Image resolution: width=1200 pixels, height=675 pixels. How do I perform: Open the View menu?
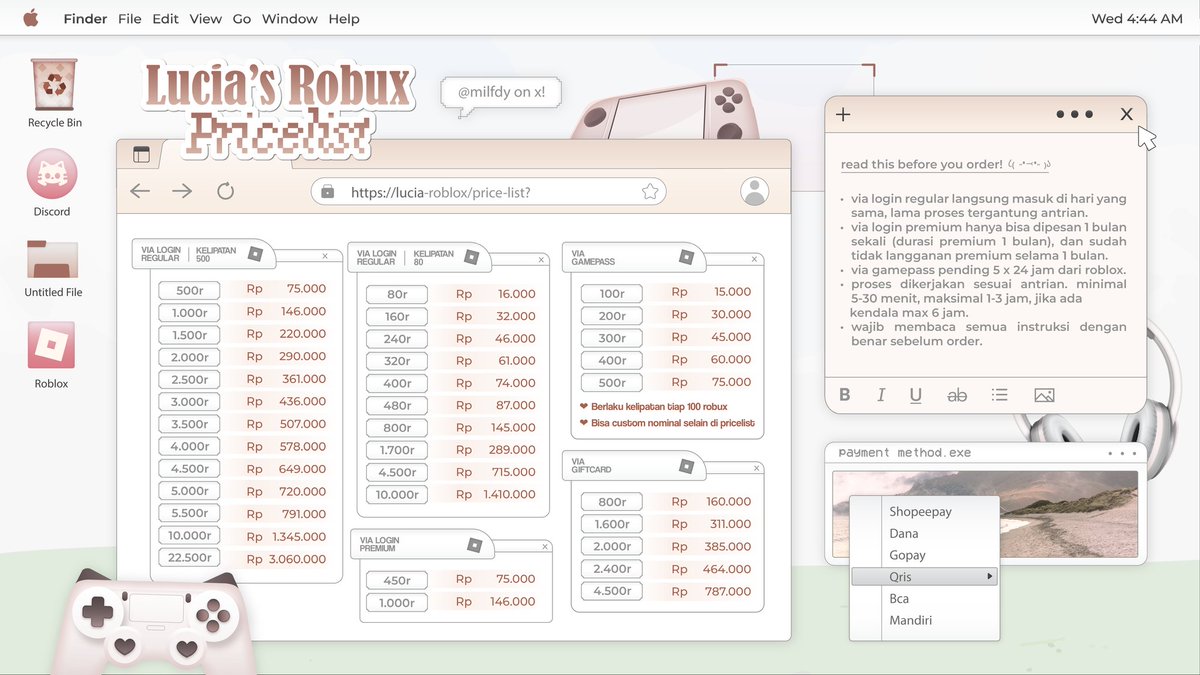[205, 19]
